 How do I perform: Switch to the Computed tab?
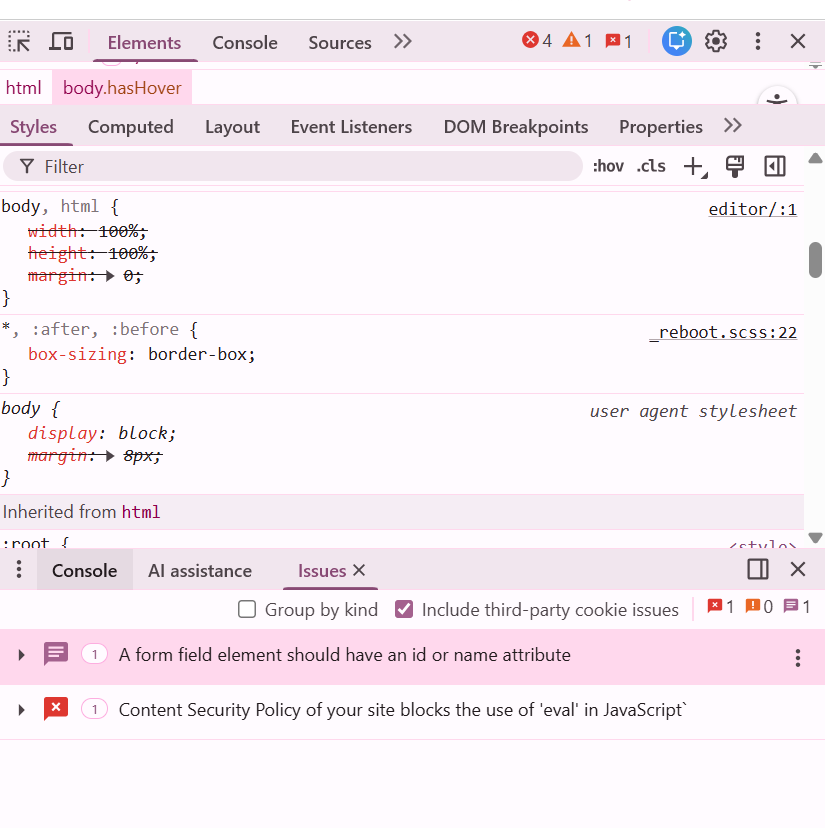(x=130, y=127)
